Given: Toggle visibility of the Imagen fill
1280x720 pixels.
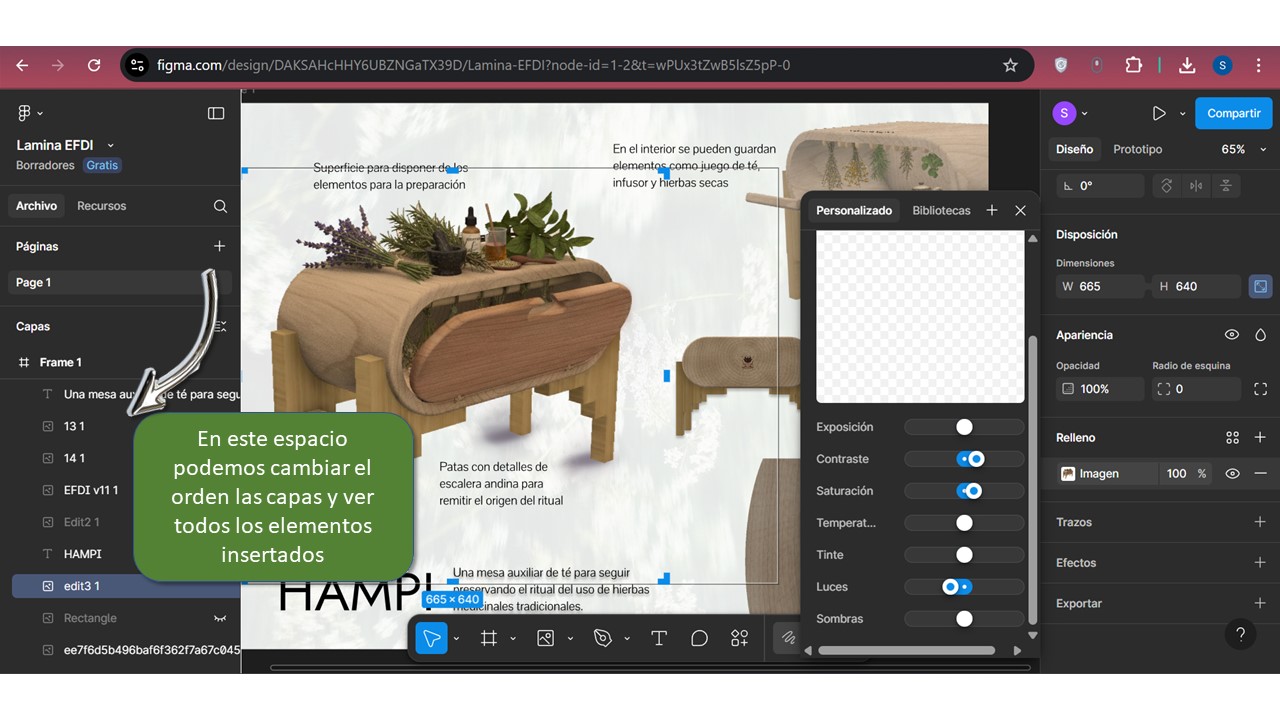Looking at the screenshot, I should 1232,474.
